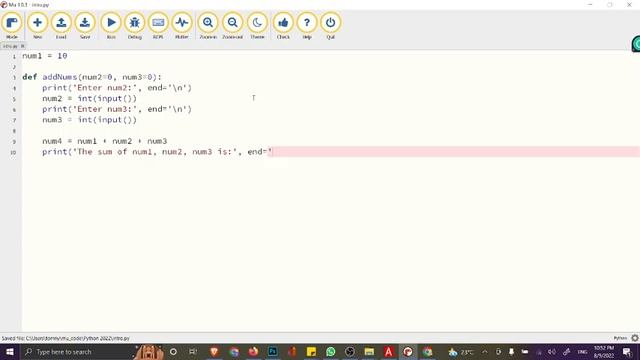Open Help from the toolbar
This screenshot has width=640, height=360.
pyautogui.click(x=307, y=26)
